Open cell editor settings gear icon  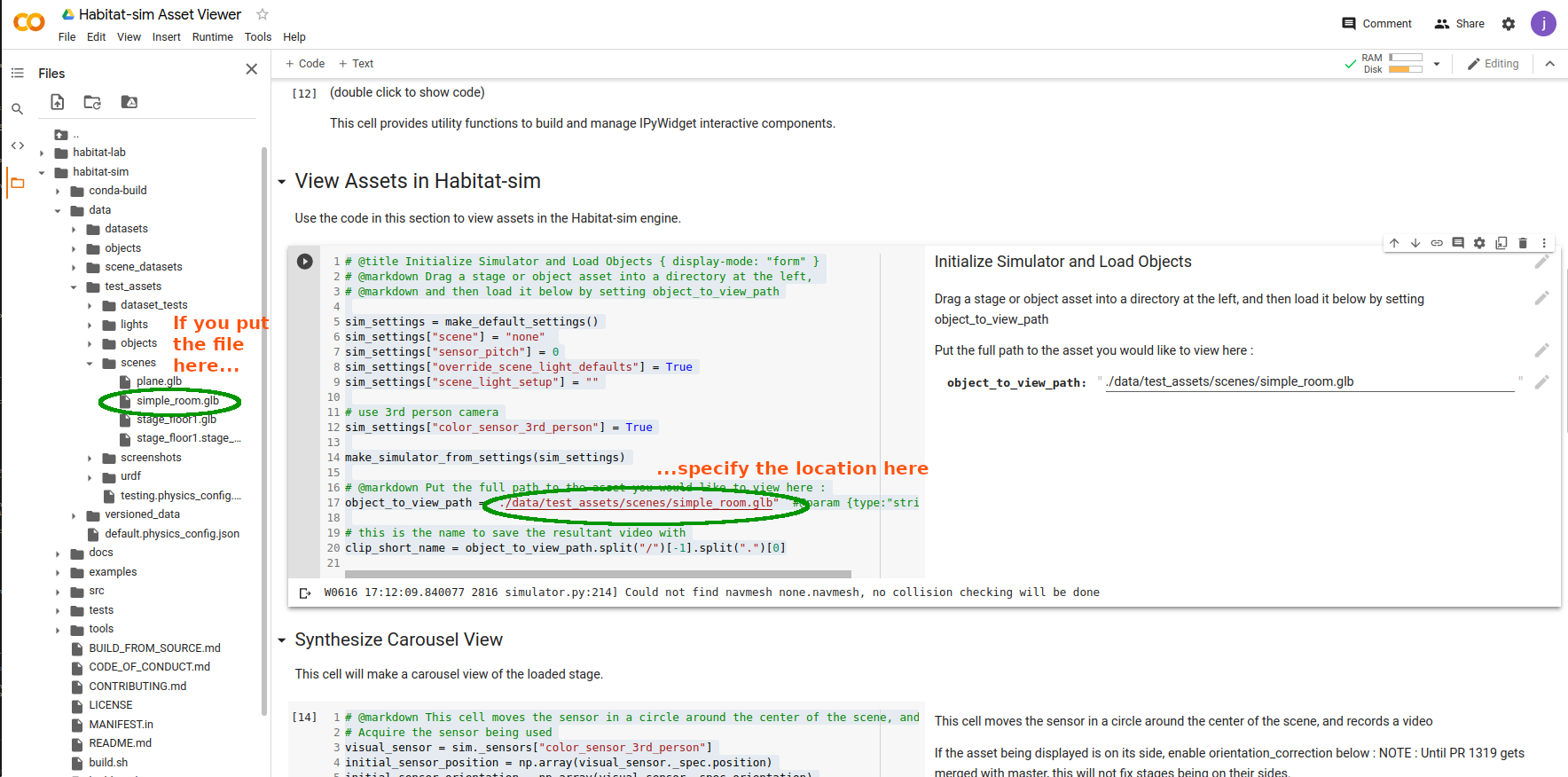pyautogui.click(x=1479, y=243)
